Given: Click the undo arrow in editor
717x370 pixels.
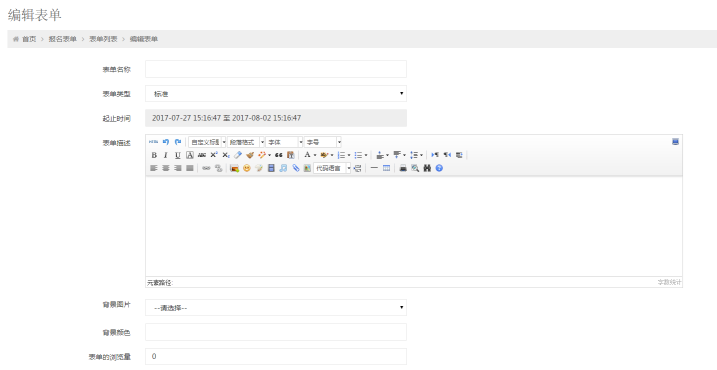Looking at the screenshot, I should click(x=166, y=142).
